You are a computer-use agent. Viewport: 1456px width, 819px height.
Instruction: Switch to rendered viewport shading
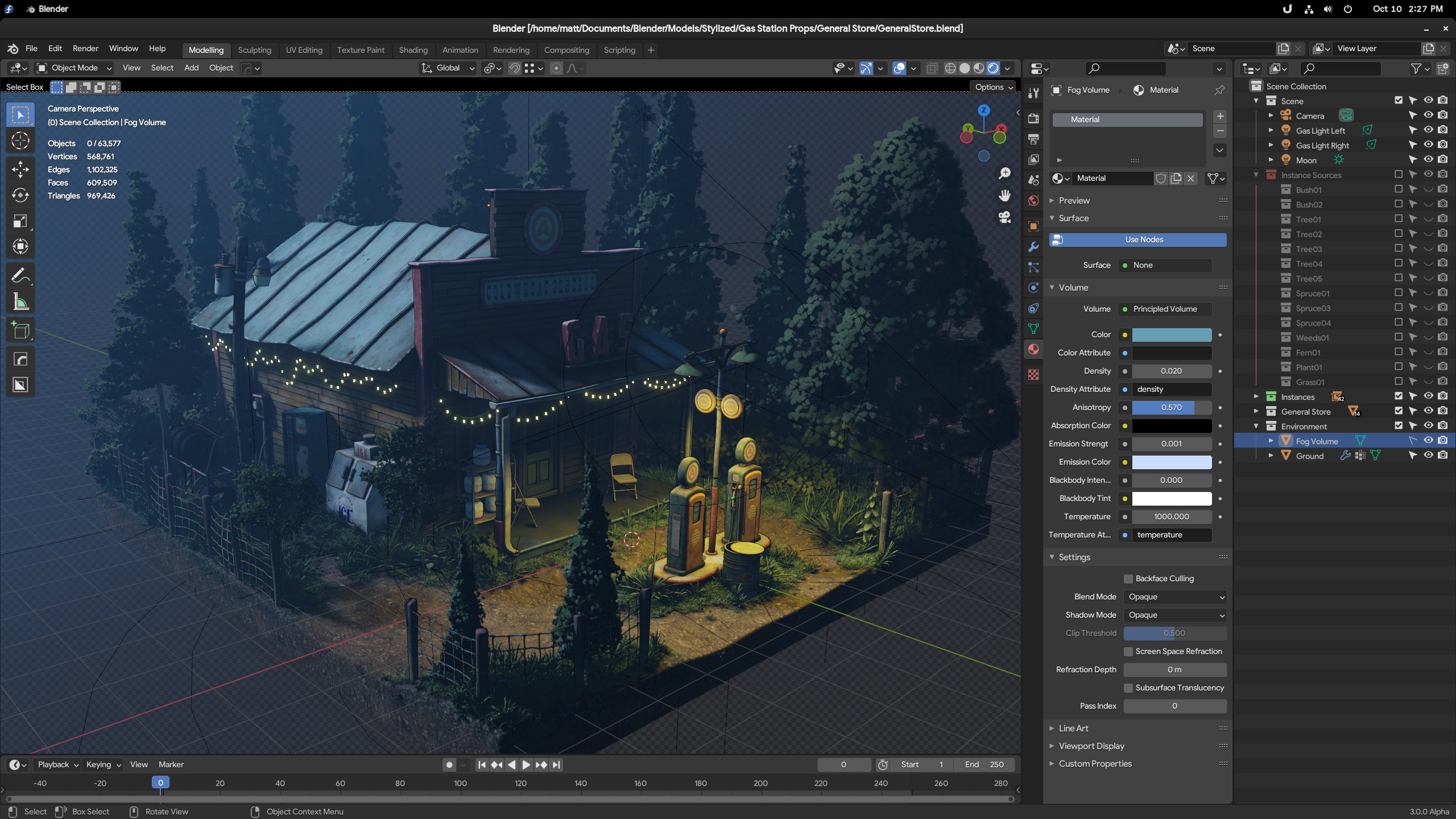[993, 68]
